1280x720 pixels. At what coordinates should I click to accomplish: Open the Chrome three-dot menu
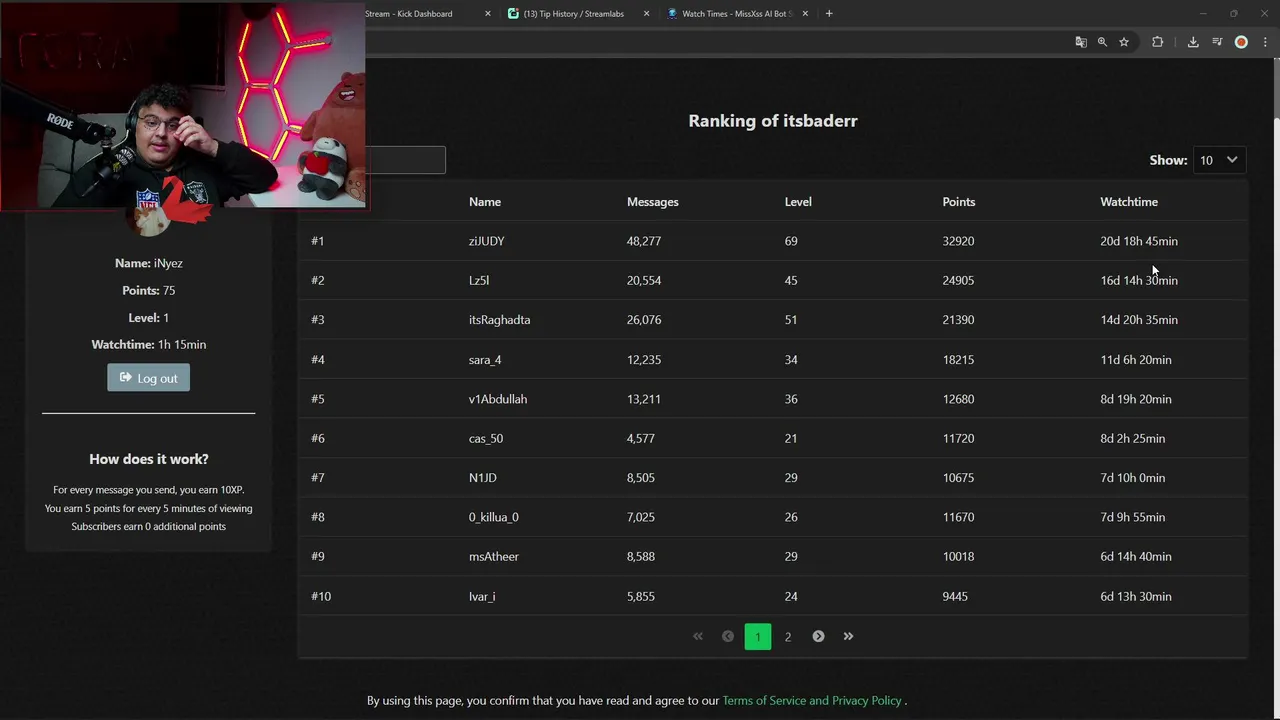pos(1265,42)
